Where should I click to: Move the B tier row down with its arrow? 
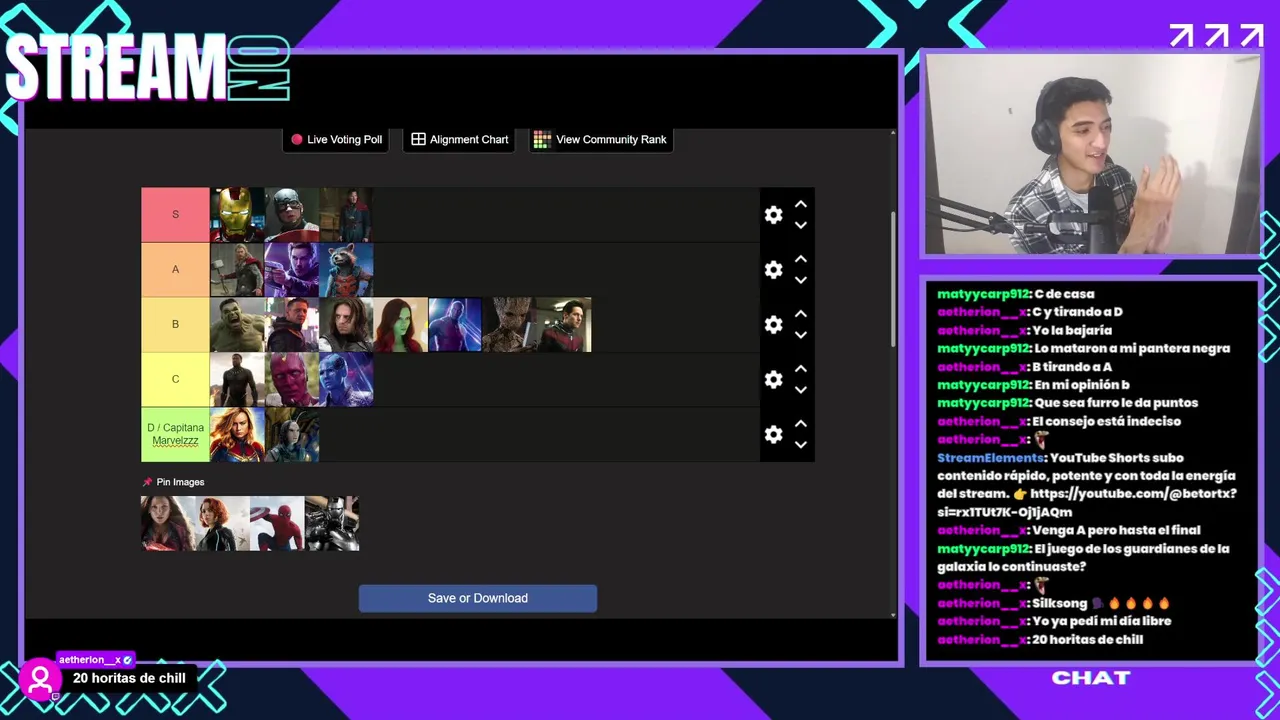coord(801,336)
